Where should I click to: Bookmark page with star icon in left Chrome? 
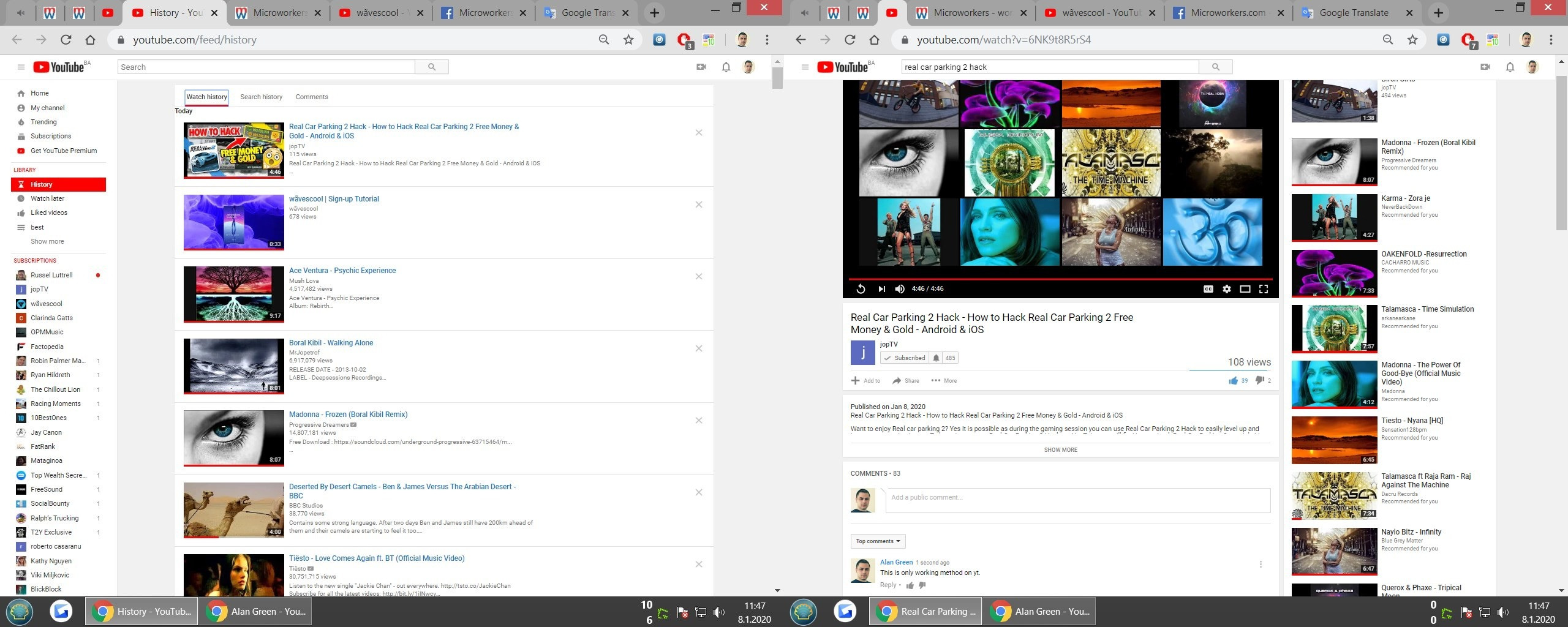628,40
